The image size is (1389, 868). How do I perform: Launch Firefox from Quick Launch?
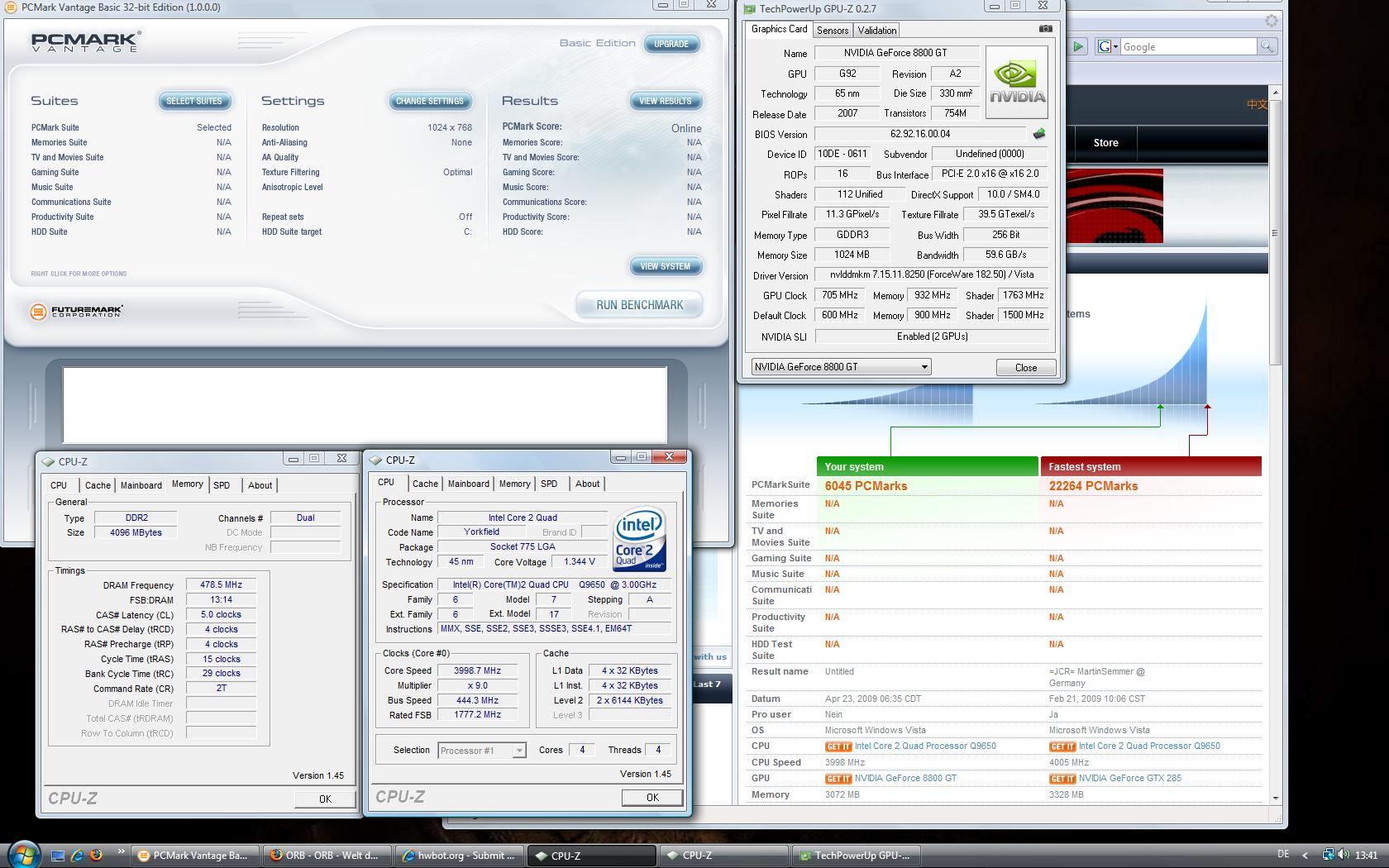click(96, 856)
